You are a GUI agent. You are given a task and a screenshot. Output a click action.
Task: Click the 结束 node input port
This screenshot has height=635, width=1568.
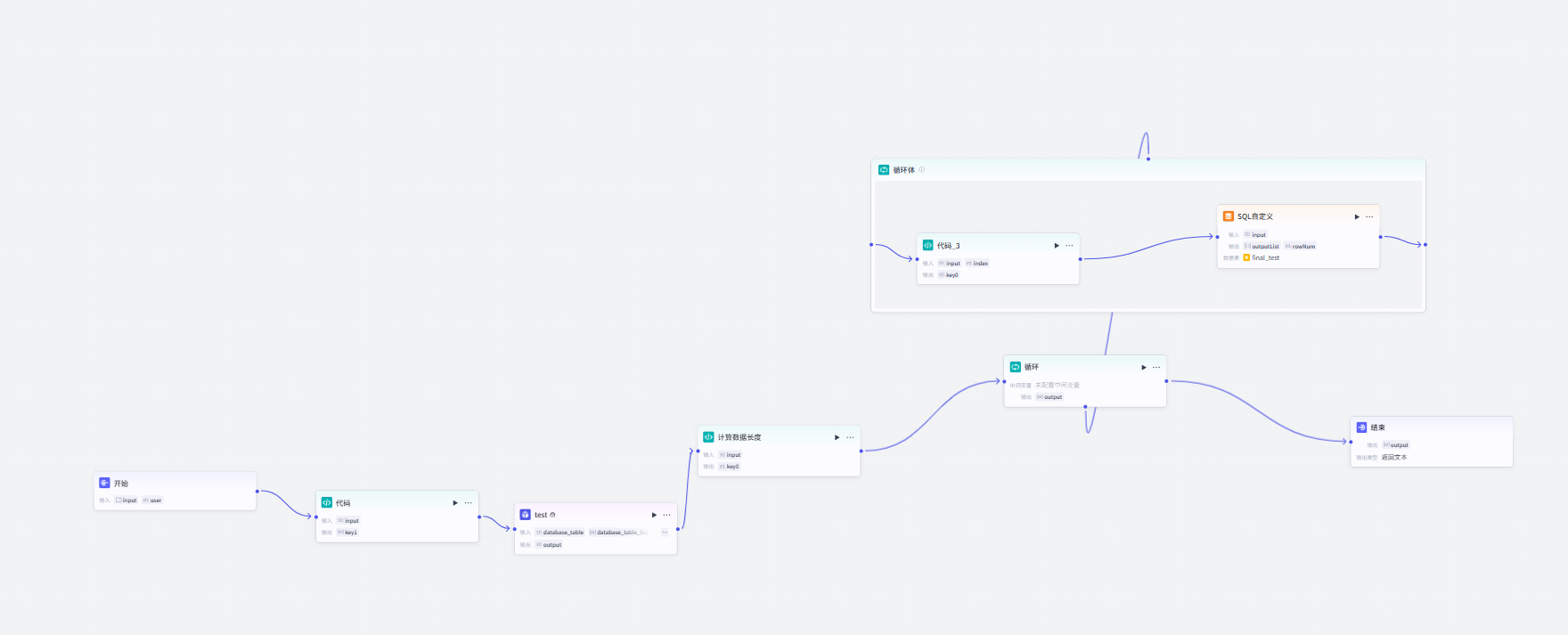[x=1352, y=442]
